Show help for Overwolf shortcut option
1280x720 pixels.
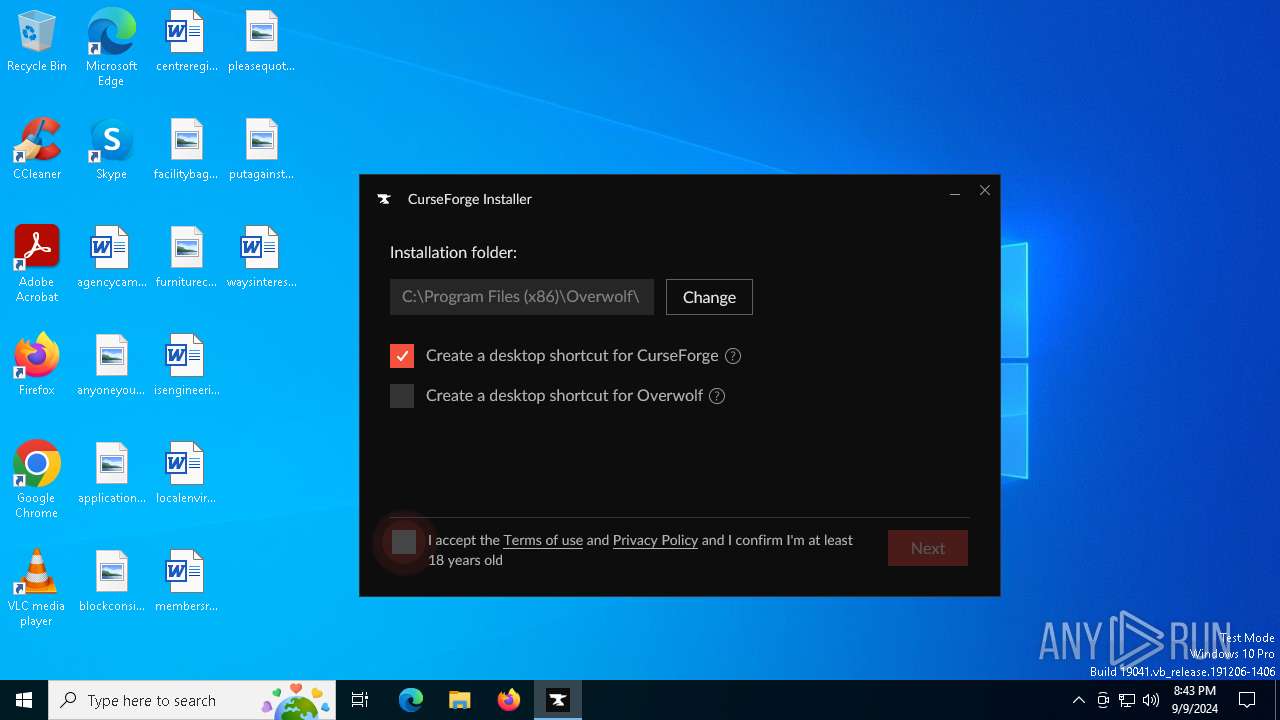tap(717, 396)
